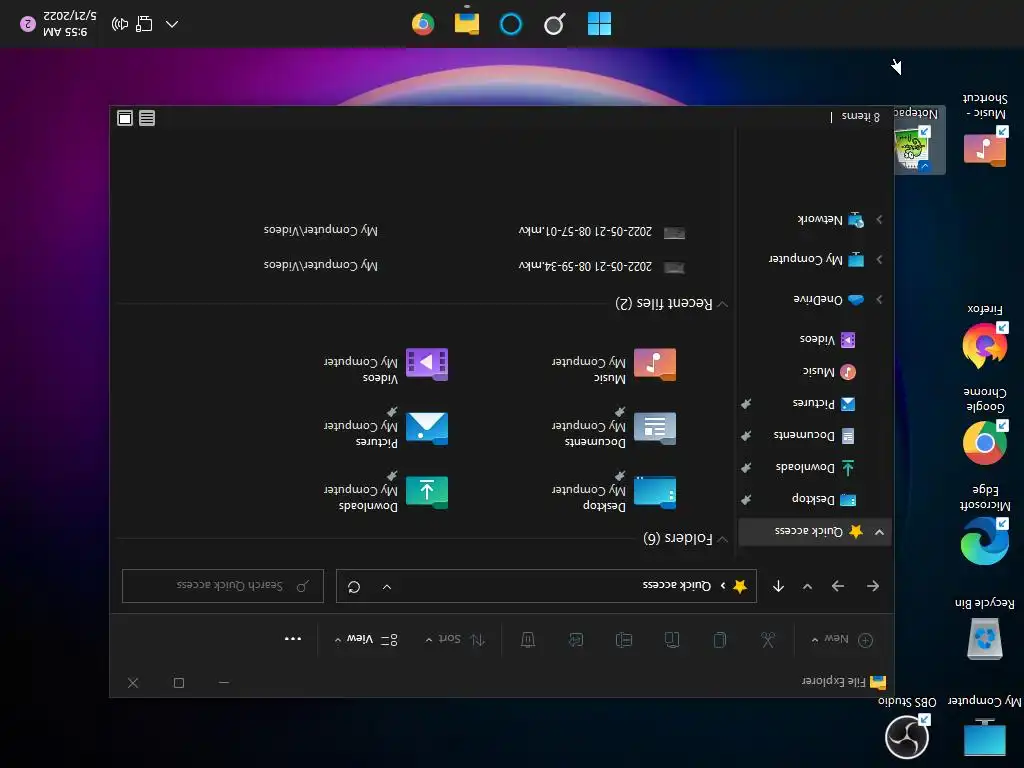Open the recent locations chevron
The width and height of the screenshot is (1024, 768).
tap(808, 586)
